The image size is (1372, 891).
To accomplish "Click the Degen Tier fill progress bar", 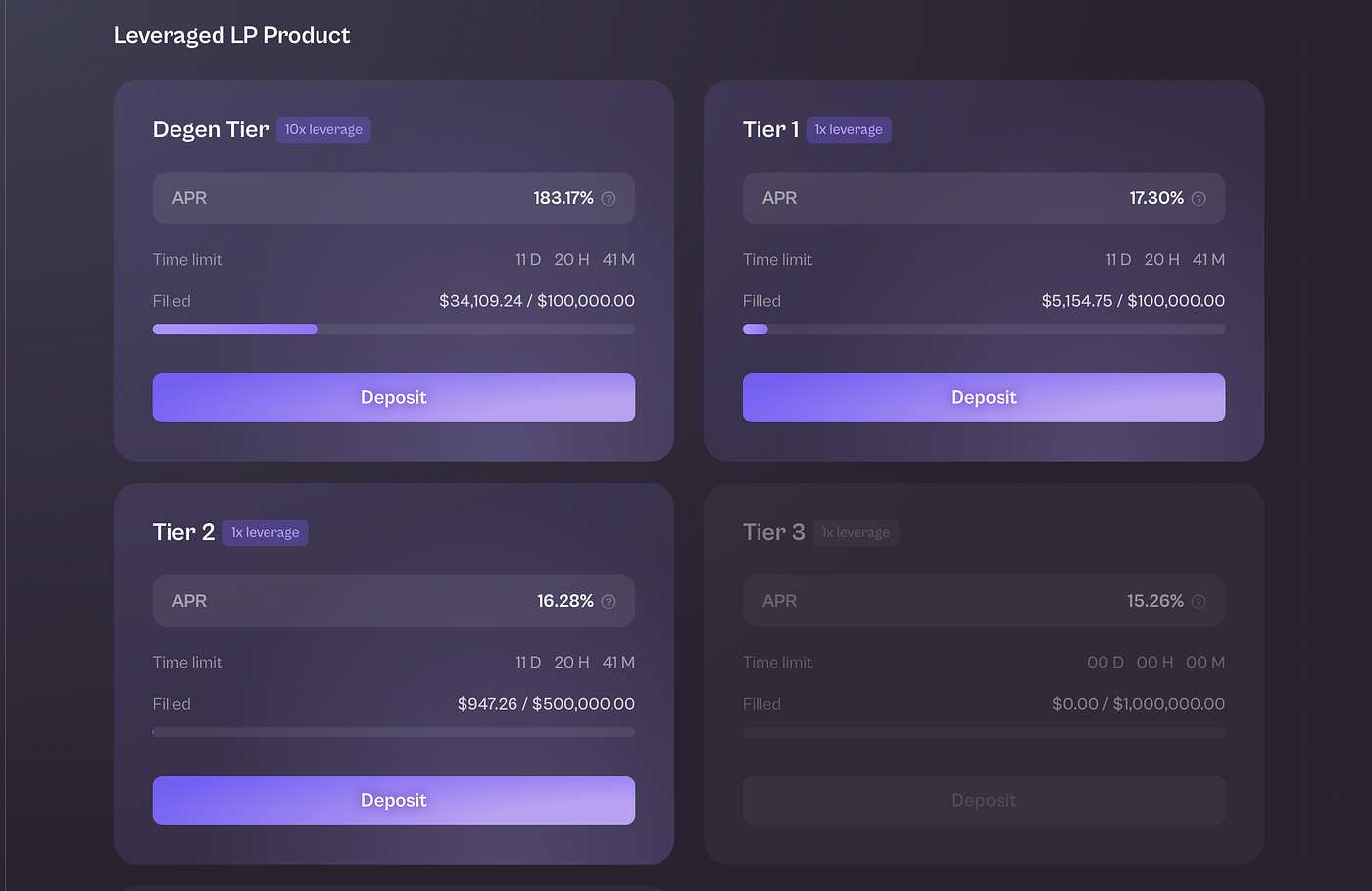I will [393, 329].
